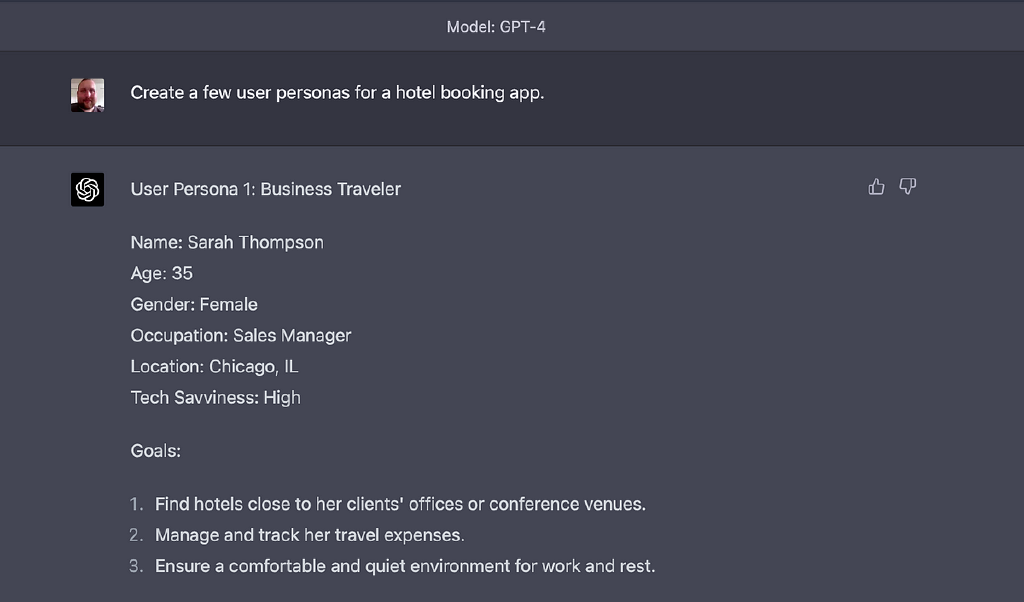The height and width of the screenshot is (602, 1024).
Task: Click the Tech Savviness: High line
Action: (215, 398)
